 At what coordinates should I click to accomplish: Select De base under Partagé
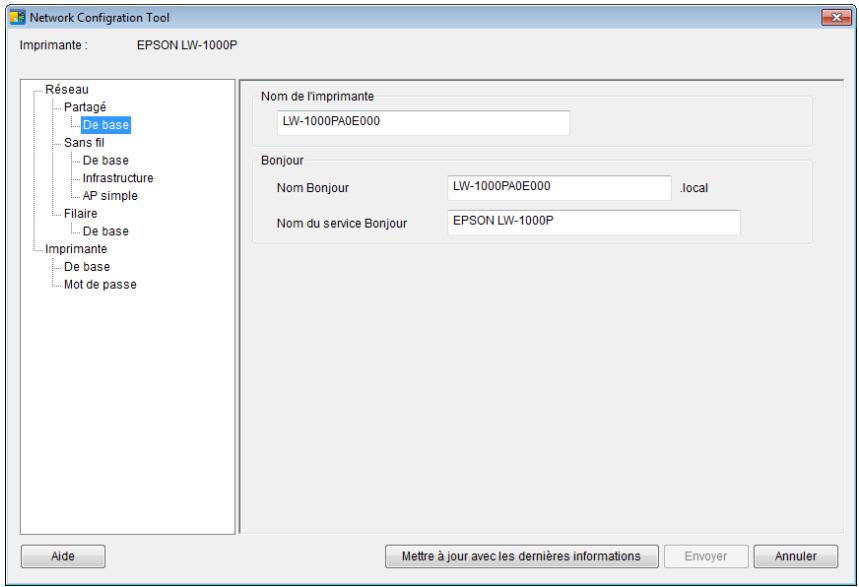pos(106,125)
